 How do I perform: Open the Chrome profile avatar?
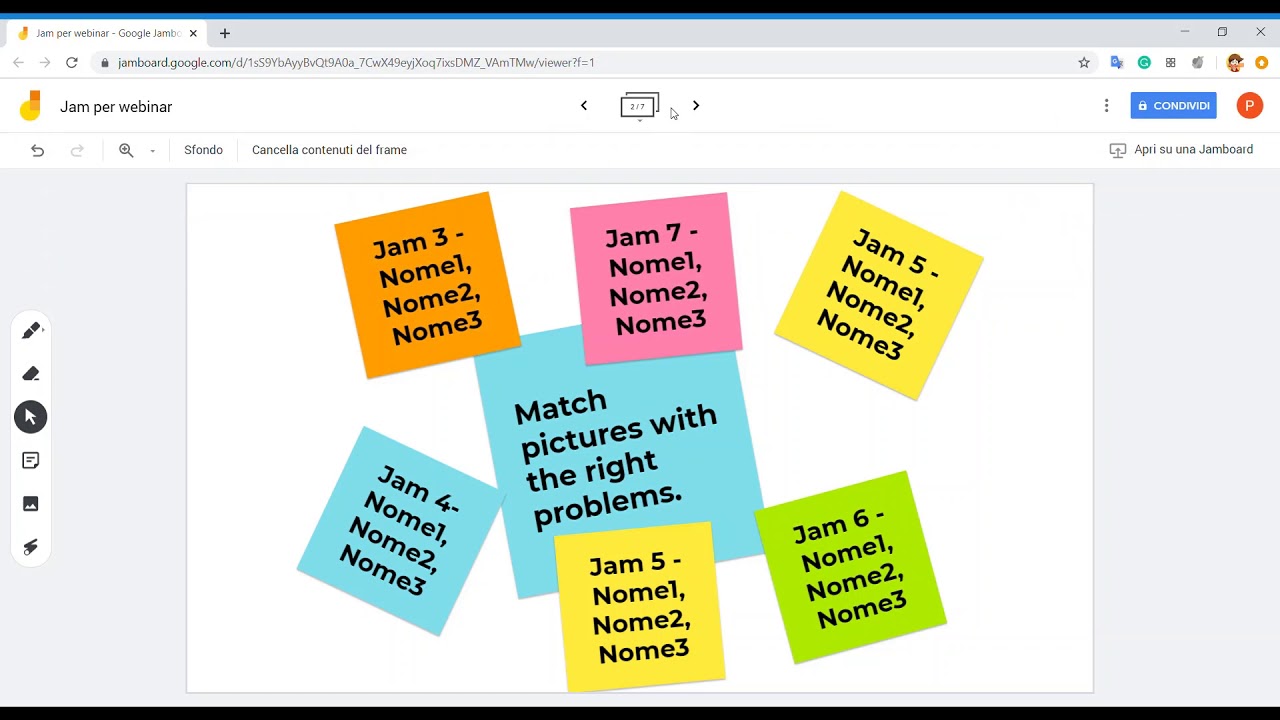(x=1235, y=63)
